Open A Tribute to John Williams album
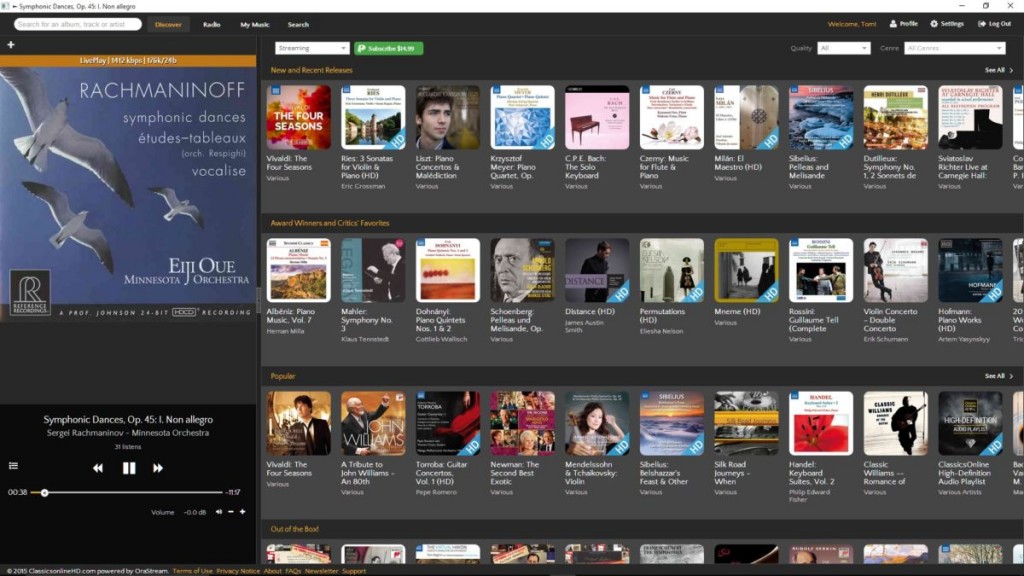Screen dimensions: 1024x576 (373, 423)
